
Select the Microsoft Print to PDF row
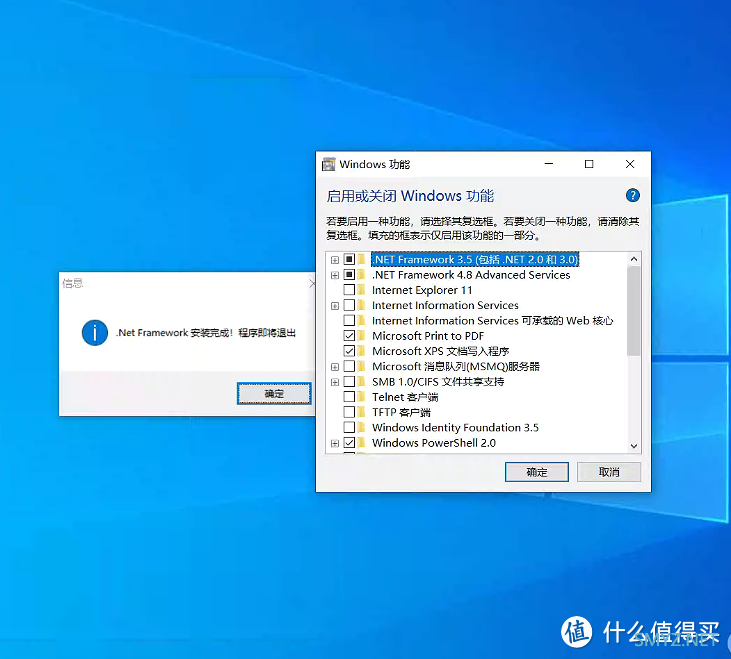click(428, 336)
